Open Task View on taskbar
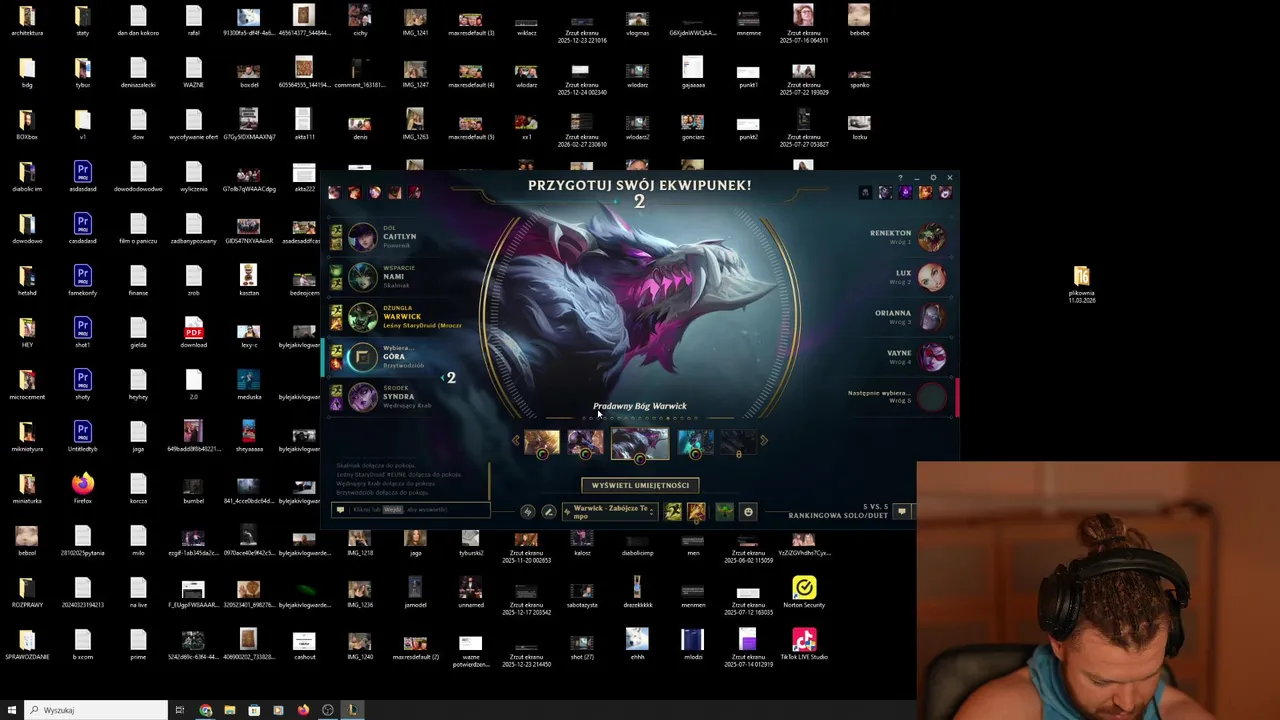Screen dimensions: 1280x720 pos(180,710)
